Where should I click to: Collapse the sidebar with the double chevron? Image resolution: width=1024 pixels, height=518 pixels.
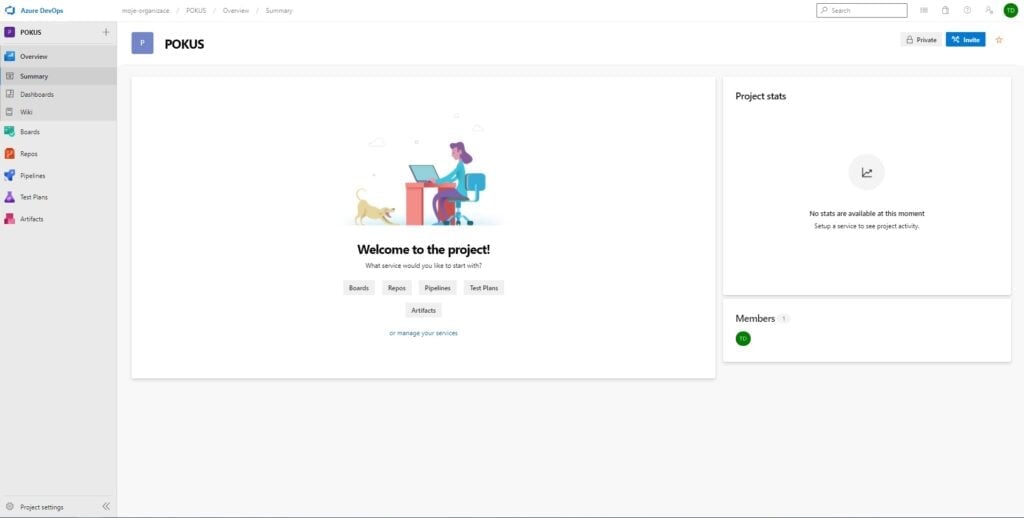tap(106, 507)
